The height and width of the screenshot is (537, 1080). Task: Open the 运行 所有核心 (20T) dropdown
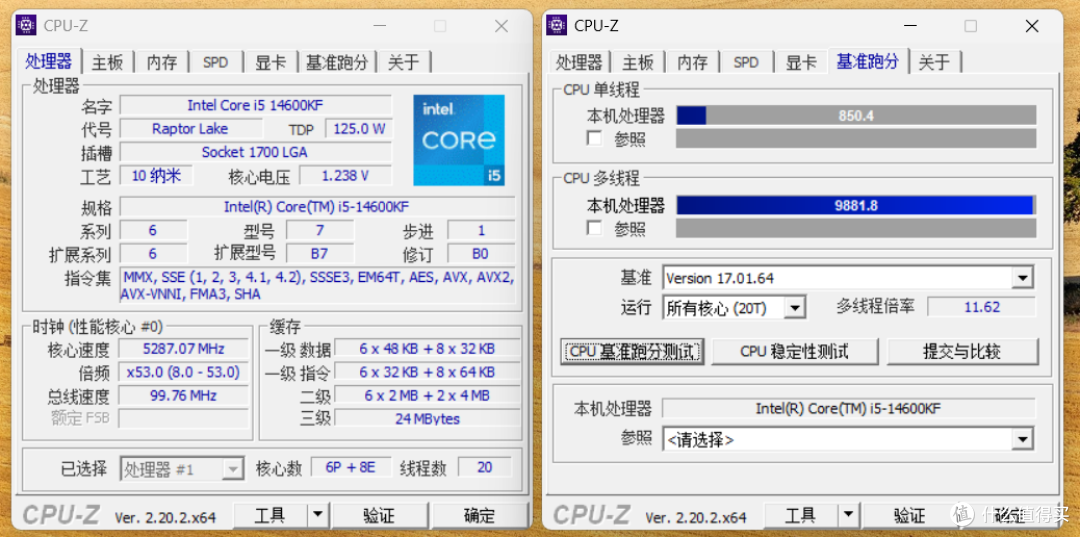(795, 307)
